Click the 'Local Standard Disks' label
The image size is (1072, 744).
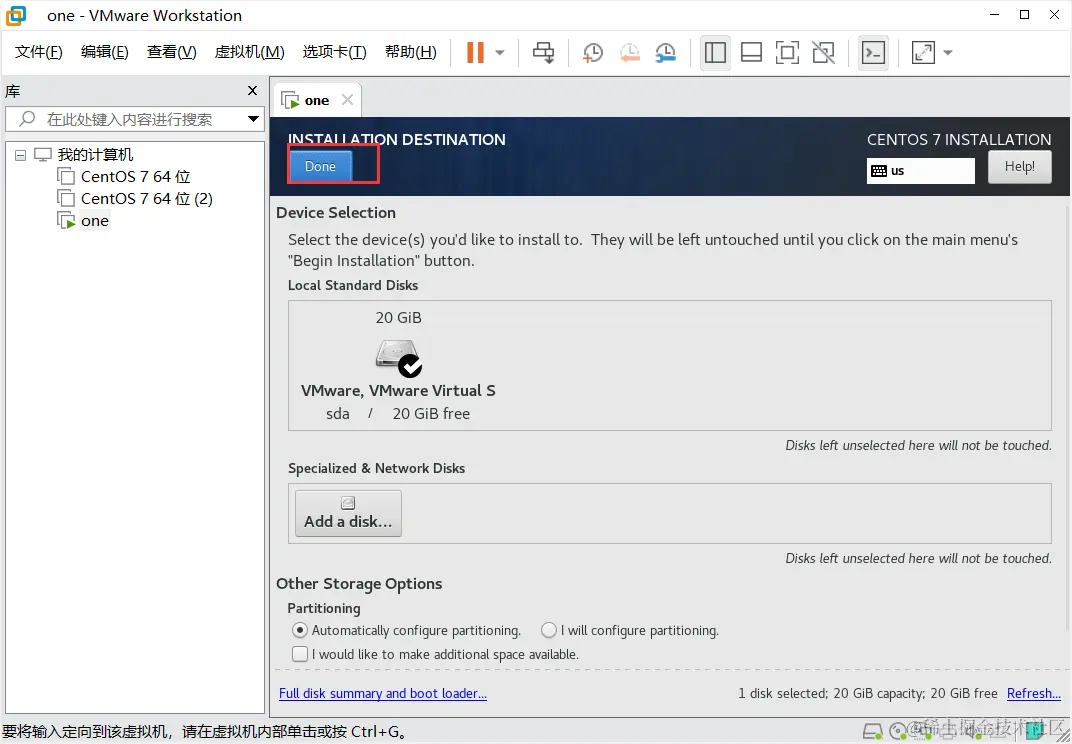coord(353,285)
